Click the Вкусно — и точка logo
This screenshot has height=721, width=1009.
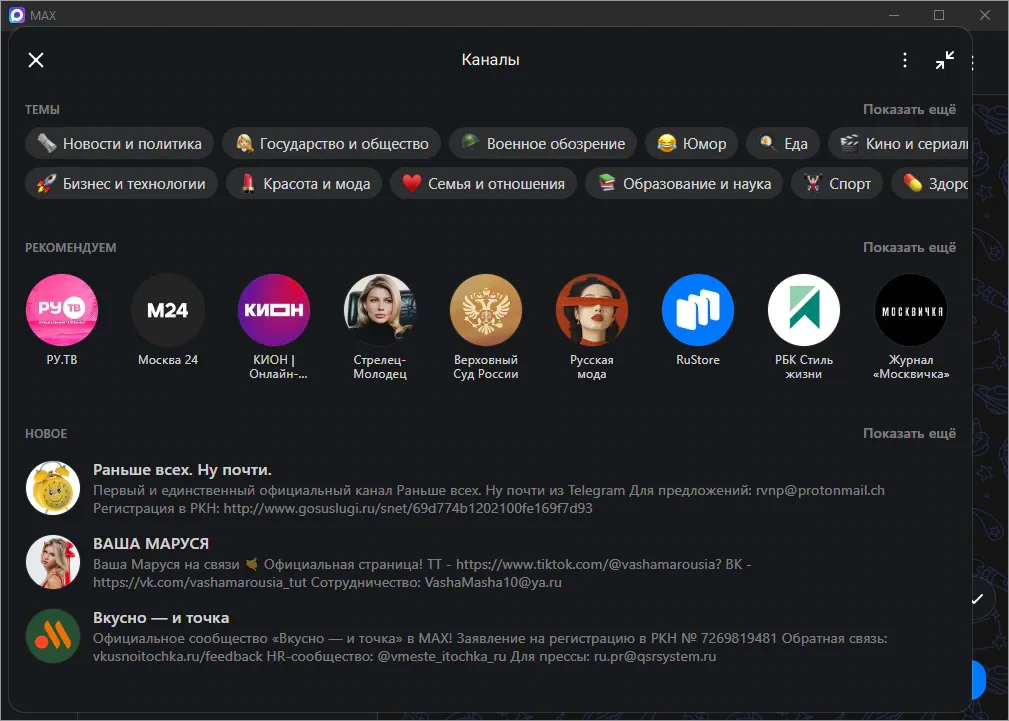pyautogui.click(x=53, y=636)
